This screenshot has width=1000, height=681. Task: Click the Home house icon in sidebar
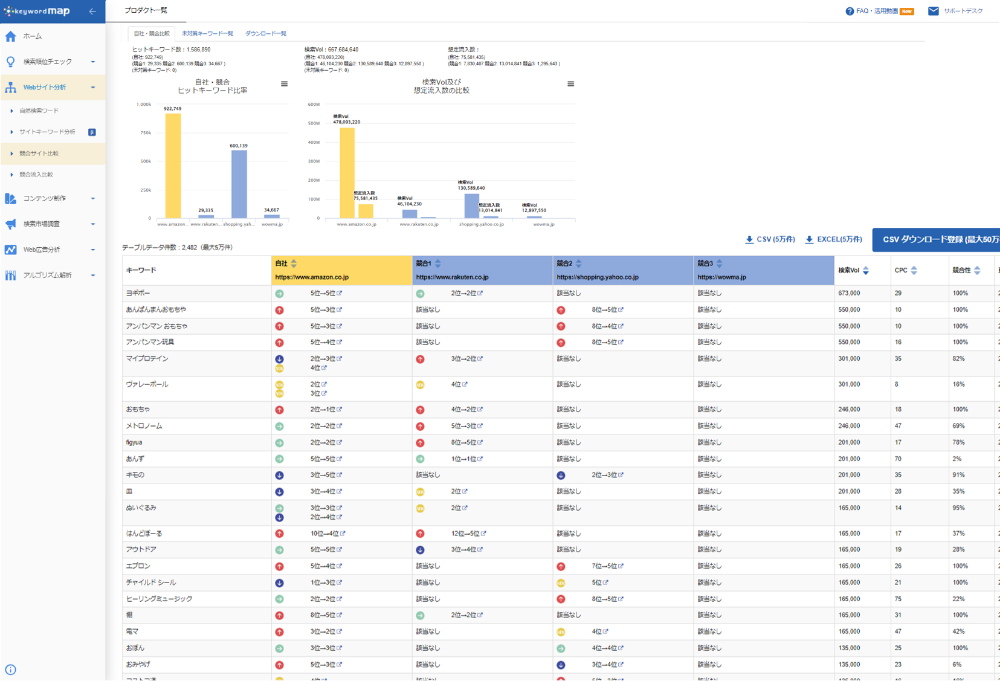click(10, 36)
